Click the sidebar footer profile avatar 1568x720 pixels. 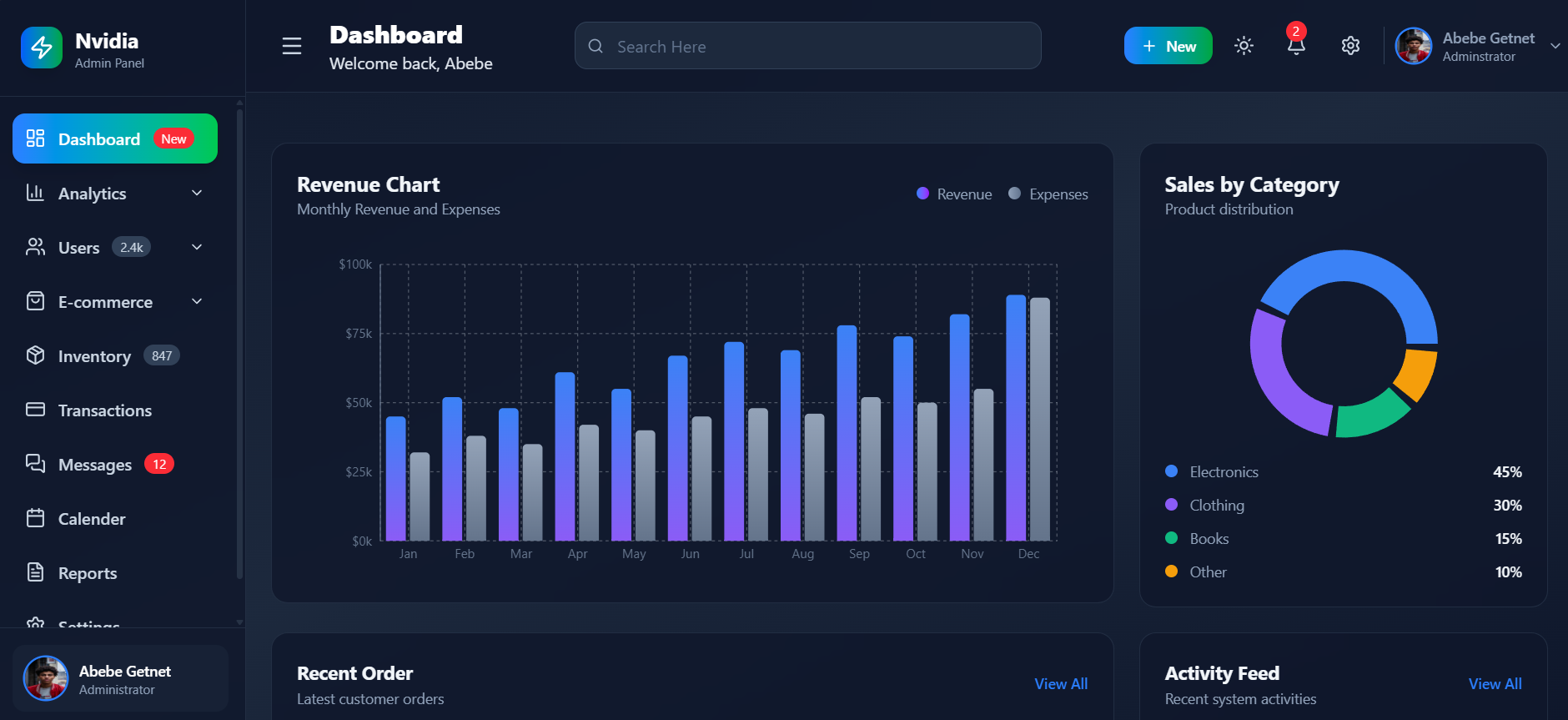click(46, 678)
